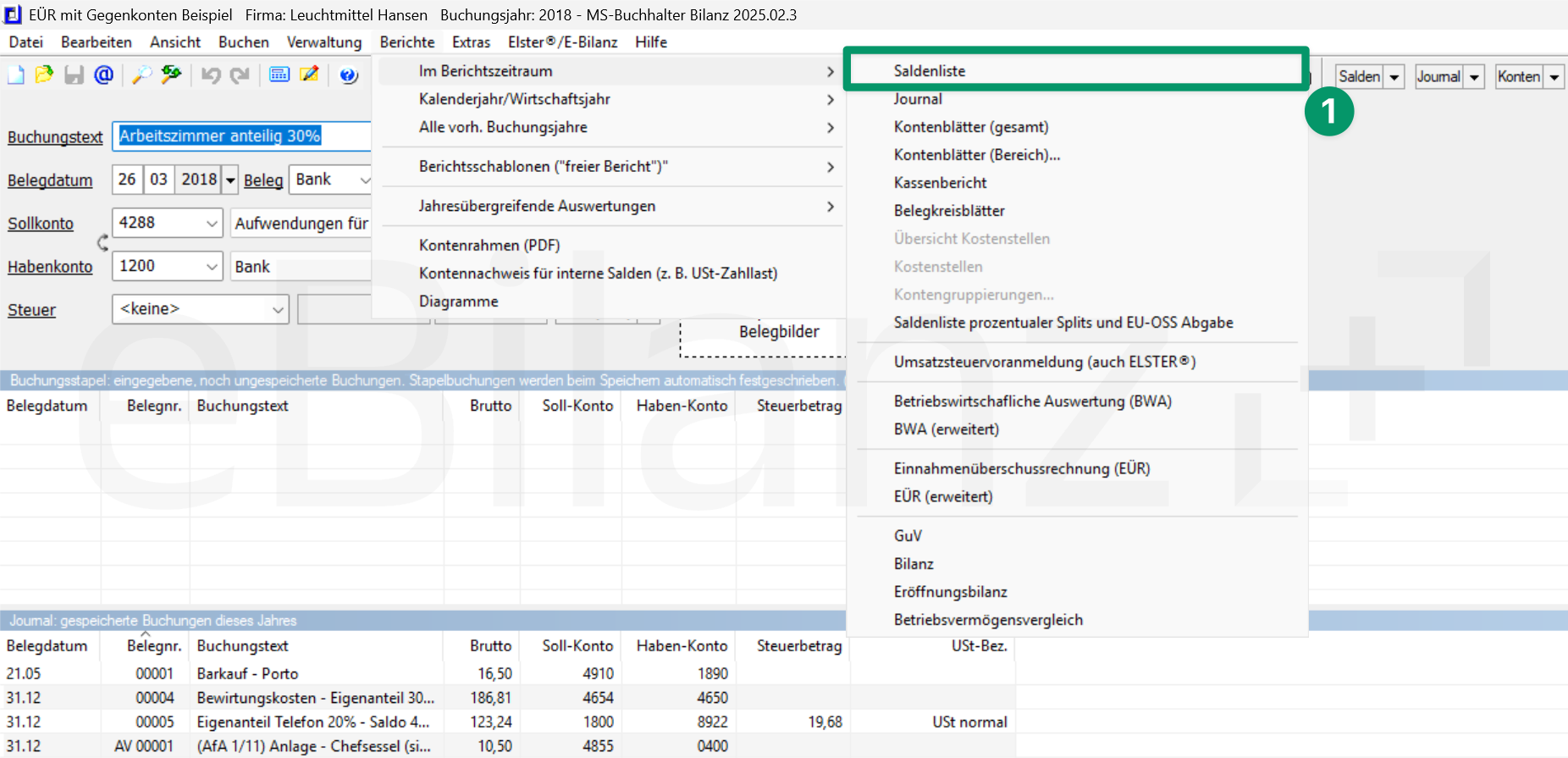Open the Beleg Bank dropdown
1568x758 pixels.
click(364, 180)
